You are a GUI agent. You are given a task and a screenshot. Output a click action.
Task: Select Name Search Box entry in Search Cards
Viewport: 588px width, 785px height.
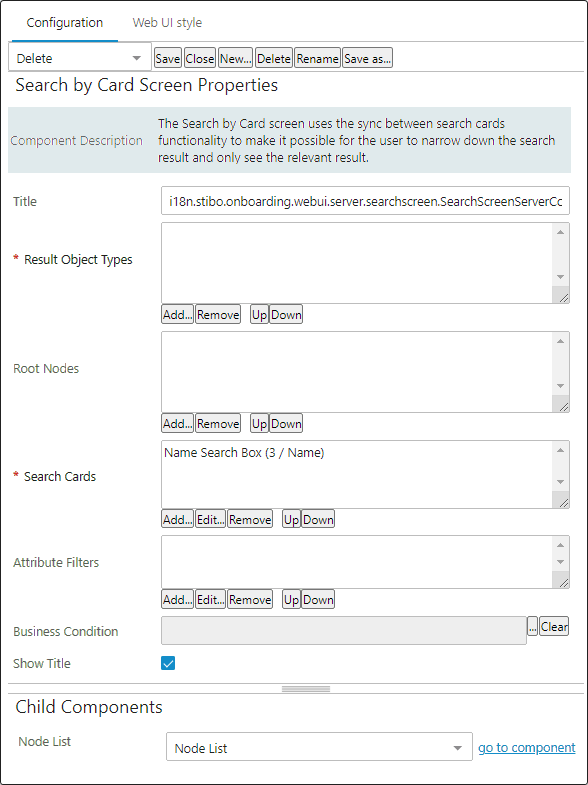pyautogui.click(x=244, y=453)
